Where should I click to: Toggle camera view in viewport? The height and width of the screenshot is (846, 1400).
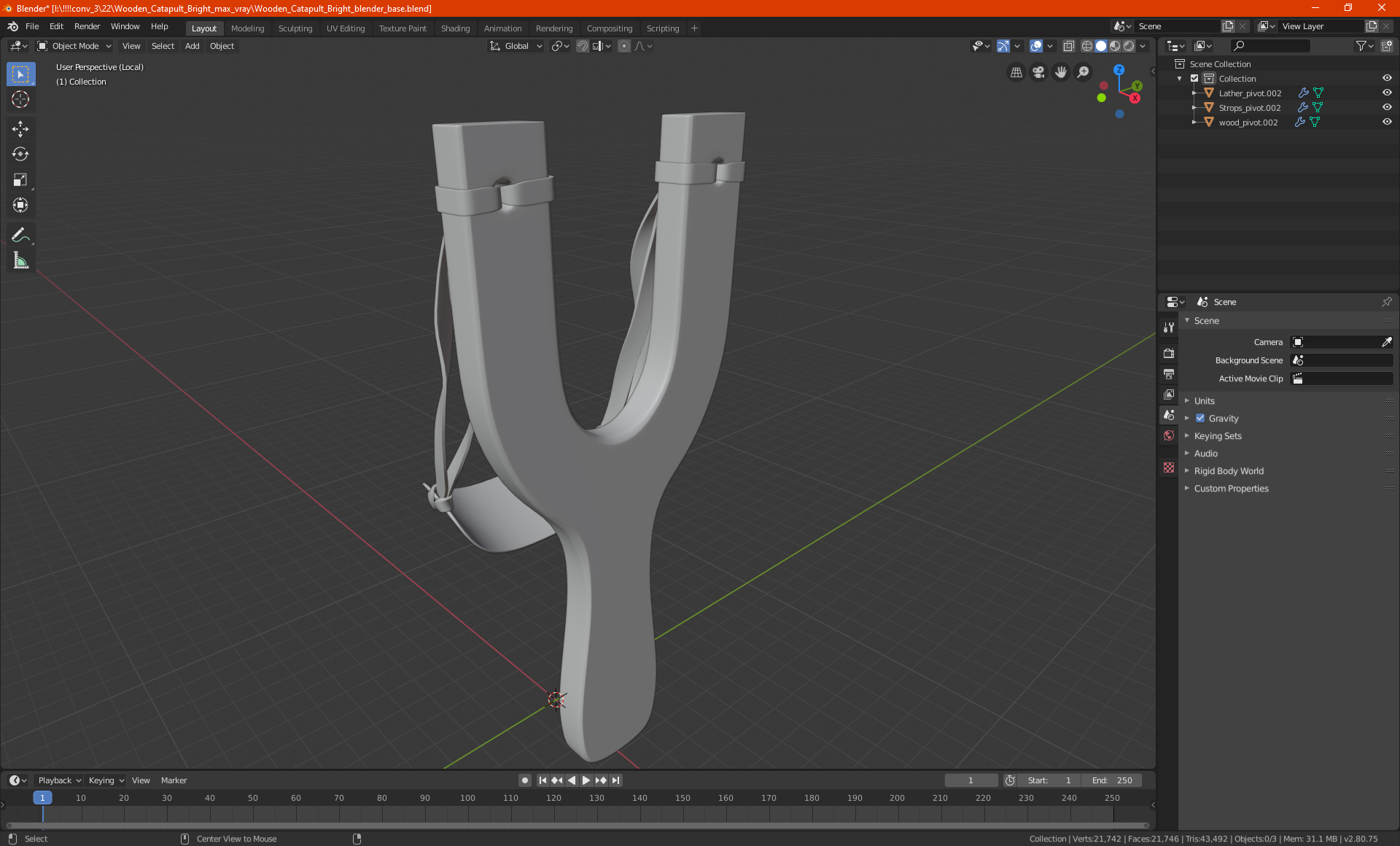(x=1038, y=72)
